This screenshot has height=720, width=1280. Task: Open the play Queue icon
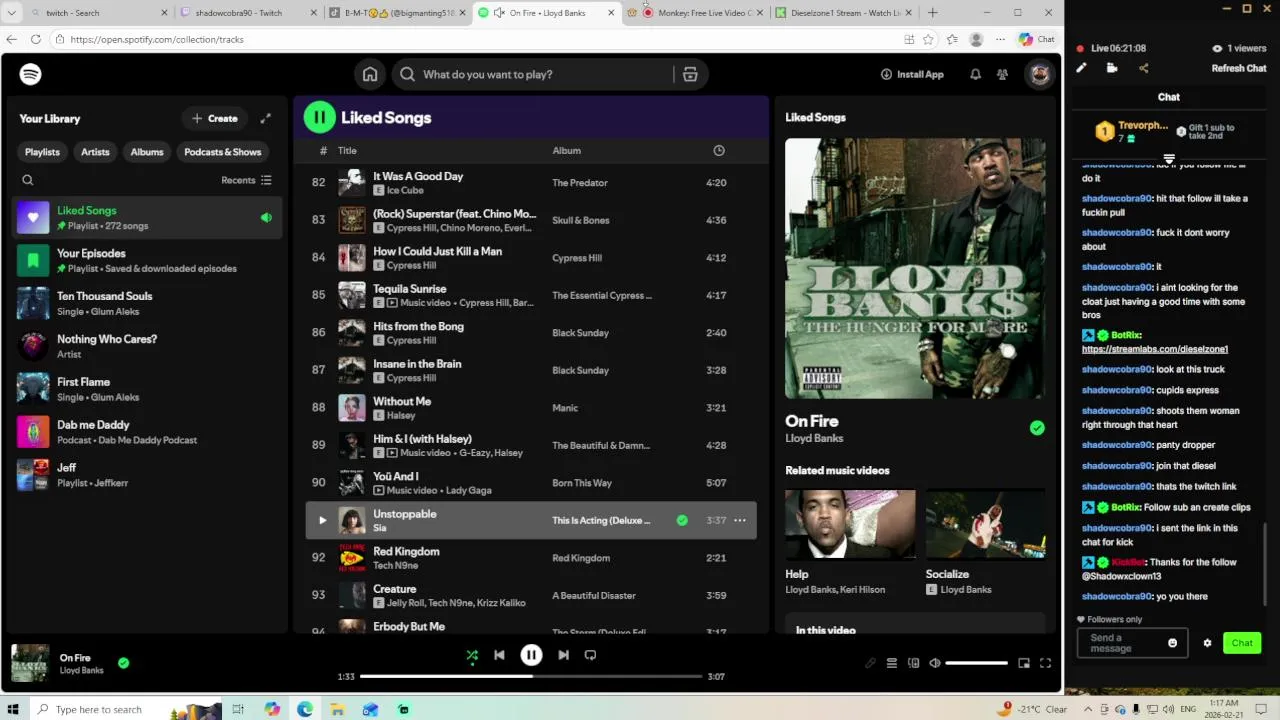point(891,663)
